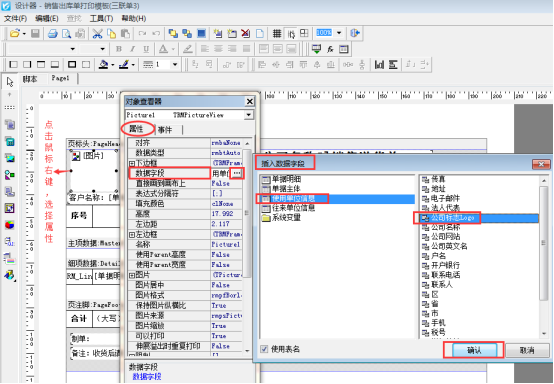This screenshot has width=554, height=384.
Task: Click the 确认 button
Action: pyautogui.click(x=474, y=350)
